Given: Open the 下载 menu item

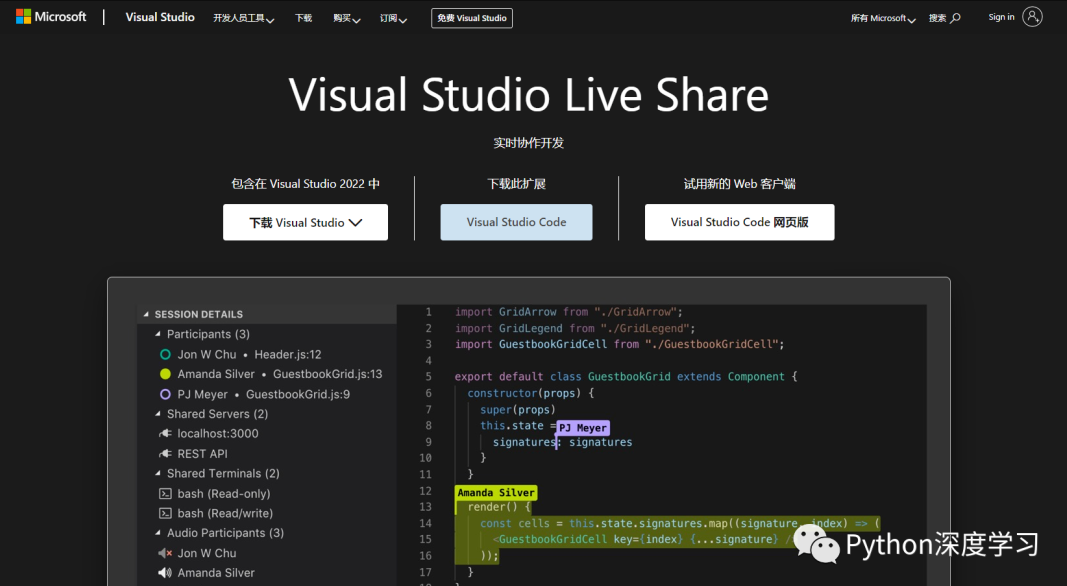Looking at the screenshot, I should [x=303, y=18].
